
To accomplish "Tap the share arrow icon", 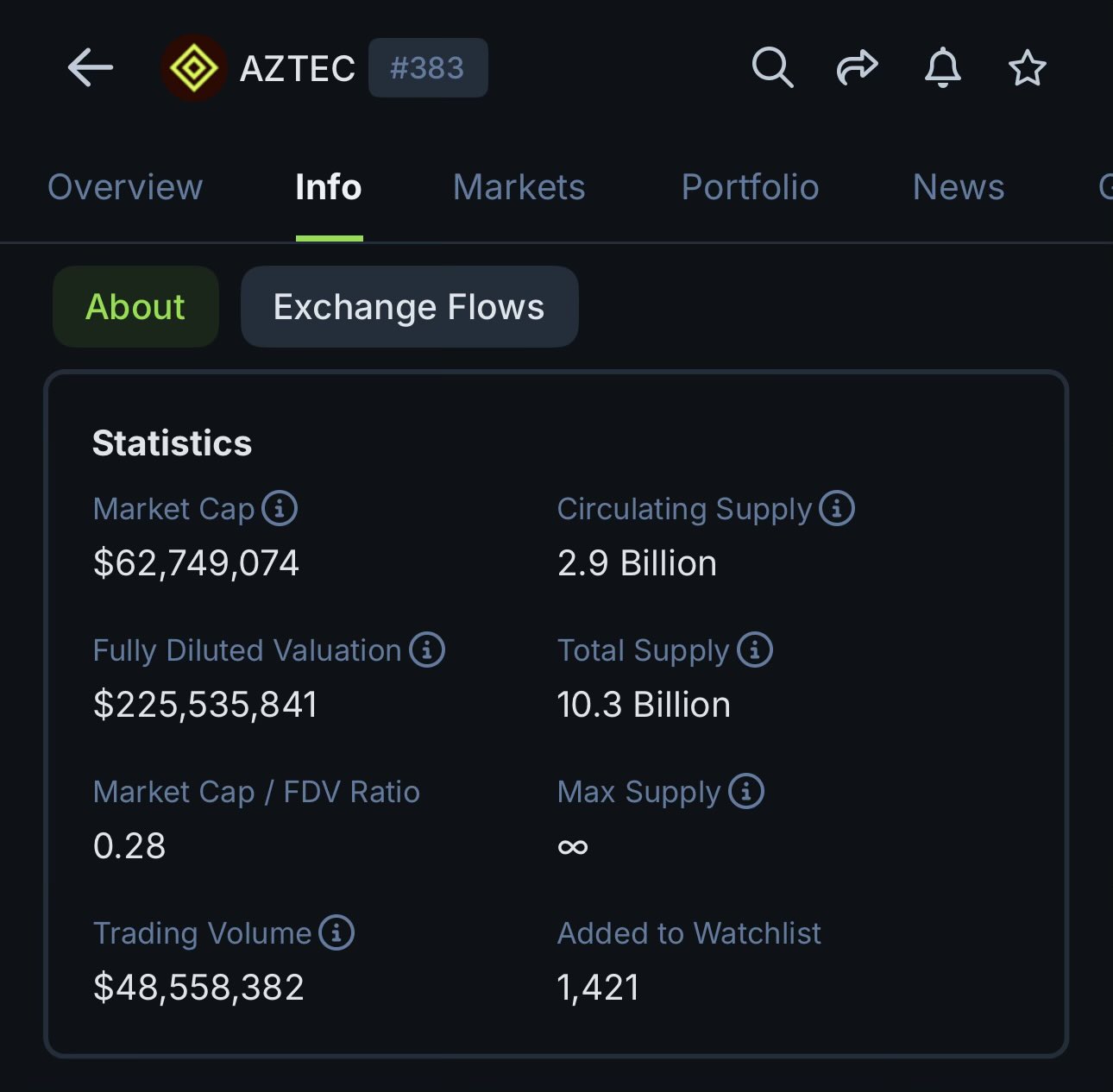I will tap(857, 67).
